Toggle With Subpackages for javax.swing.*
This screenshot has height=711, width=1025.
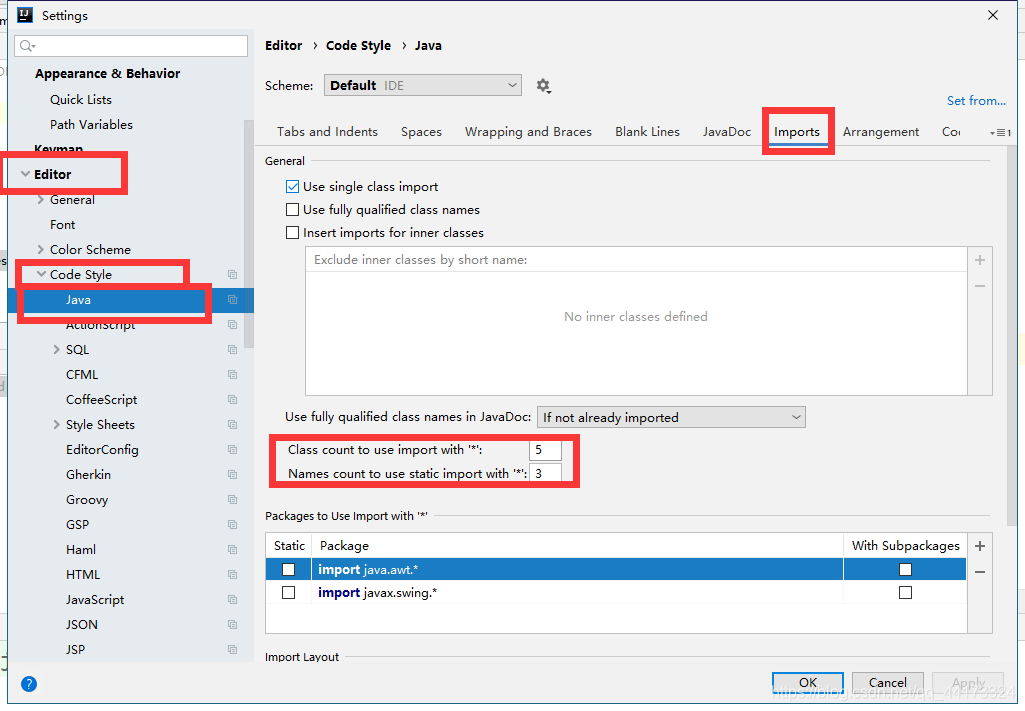tap(905, 593)
